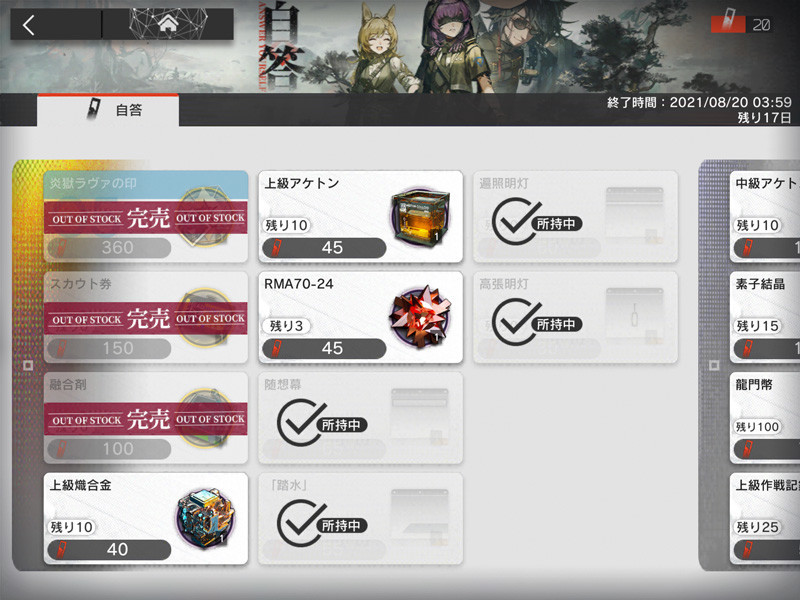Open the home menu icon
Screen dimensions: 800x600
(x=168, y=23)
